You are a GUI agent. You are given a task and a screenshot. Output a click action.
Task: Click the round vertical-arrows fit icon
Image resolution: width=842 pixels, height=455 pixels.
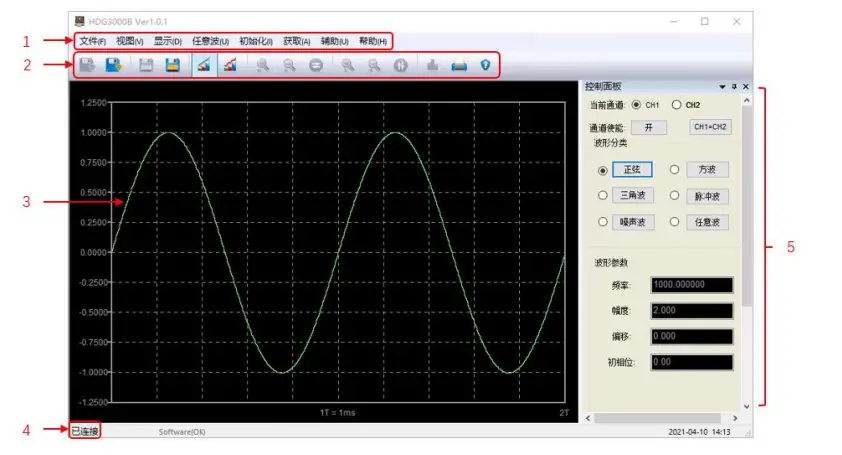click(401, 66)
